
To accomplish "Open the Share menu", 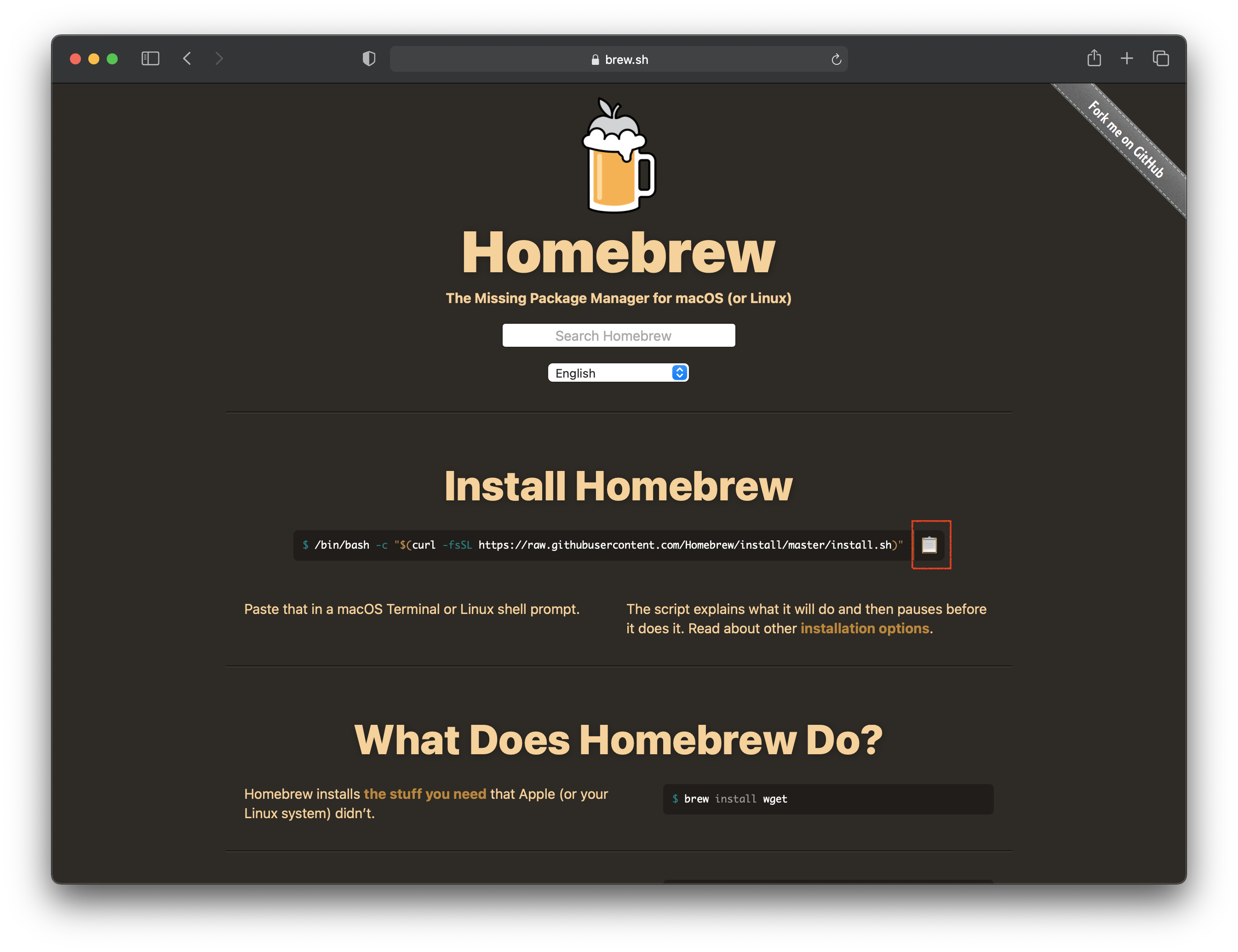I will pos(1094,58).
